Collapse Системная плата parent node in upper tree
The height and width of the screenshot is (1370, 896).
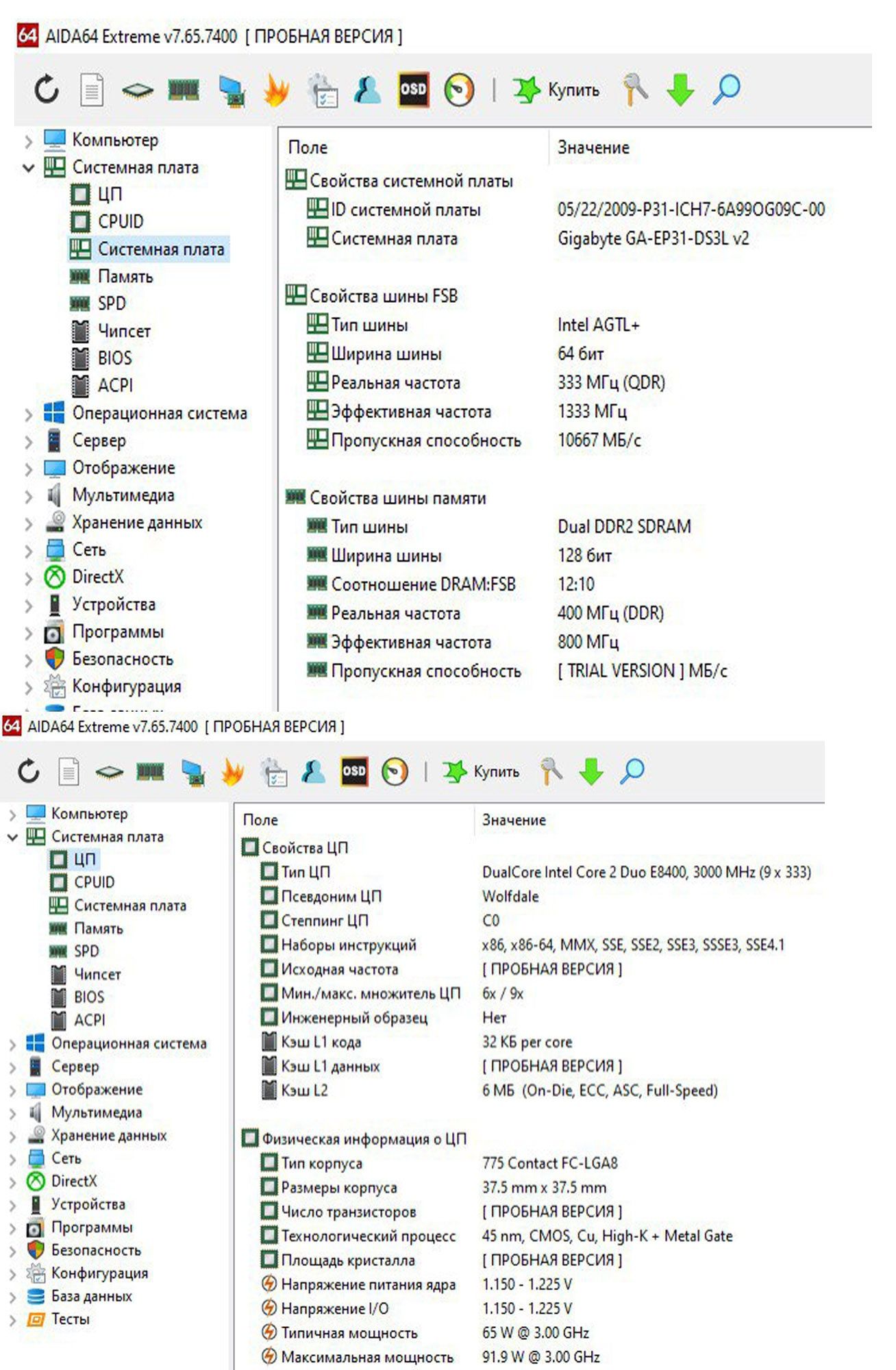(x=28, y=168)
